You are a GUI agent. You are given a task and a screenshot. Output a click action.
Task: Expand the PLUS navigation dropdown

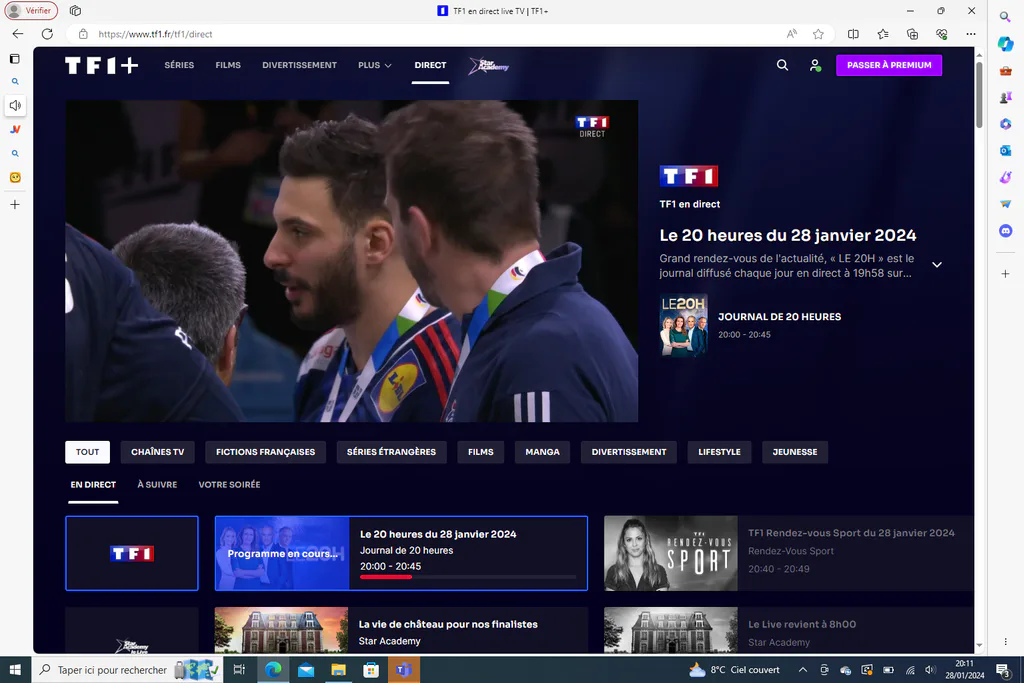pos(375,65)
